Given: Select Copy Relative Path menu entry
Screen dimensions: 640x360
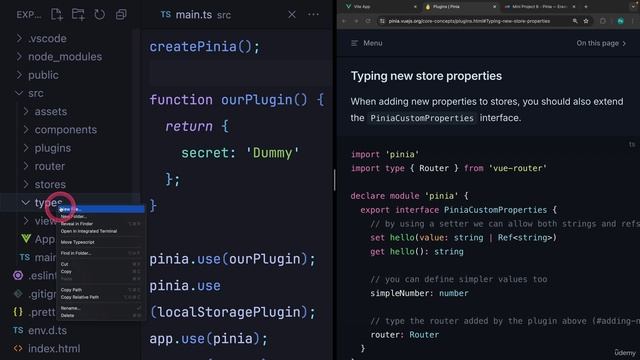Looking at the screenshot, I should [101, 297].
